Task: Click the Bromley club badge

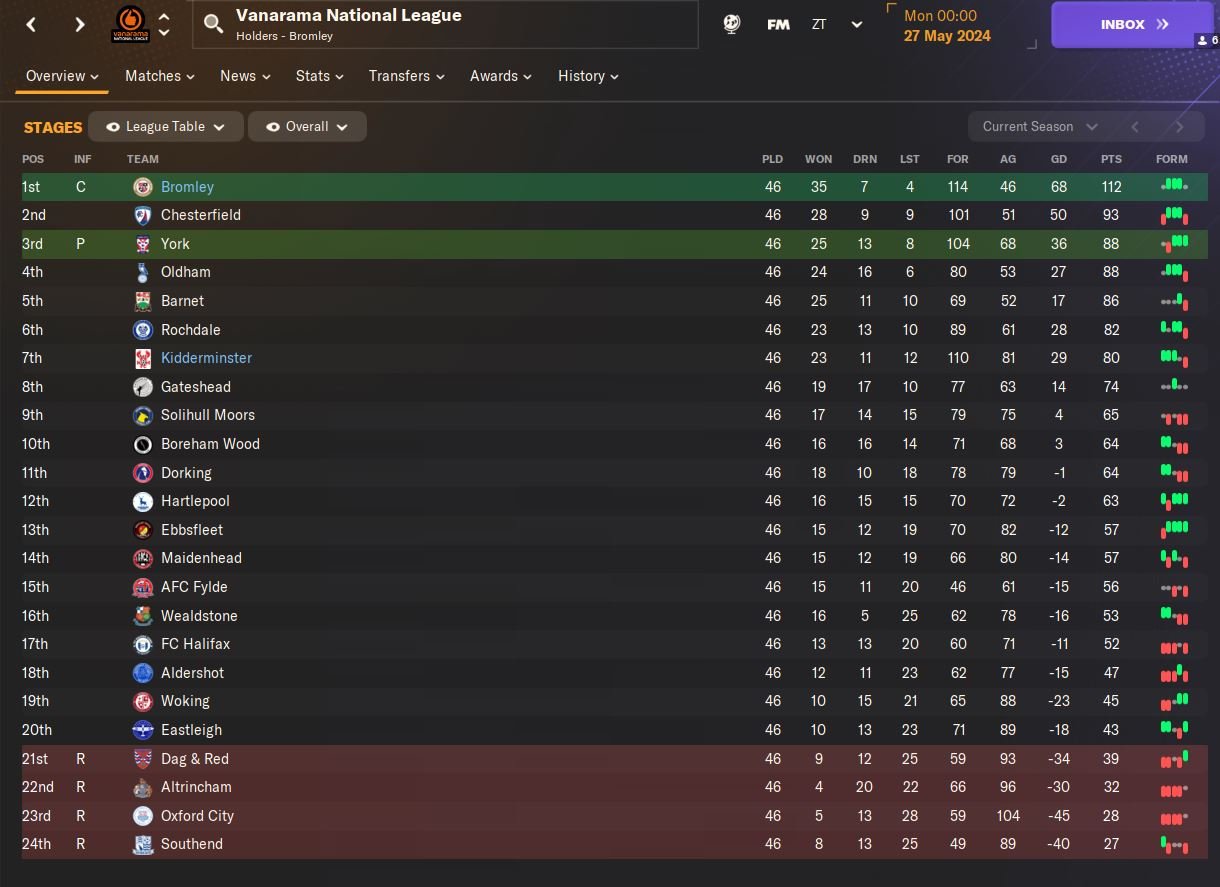Action: [143, 187]
